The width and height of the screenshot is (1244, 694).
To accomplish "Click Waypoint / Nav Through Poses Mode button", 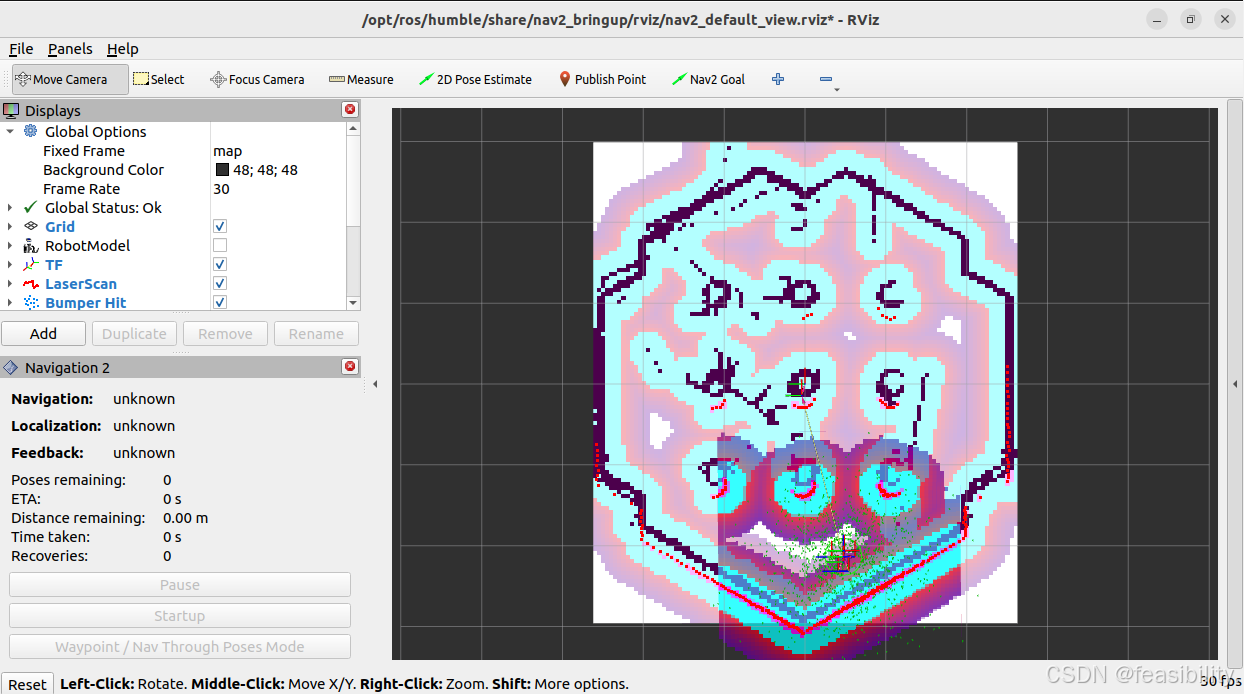I will [180, 646].
